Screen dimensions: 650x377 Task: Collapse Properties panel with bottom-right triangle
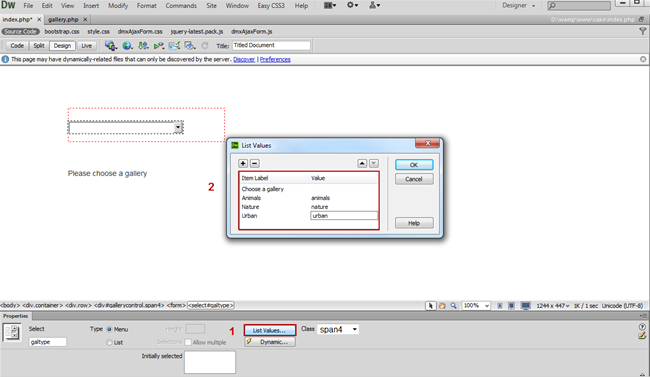click(x=643, y=375)
